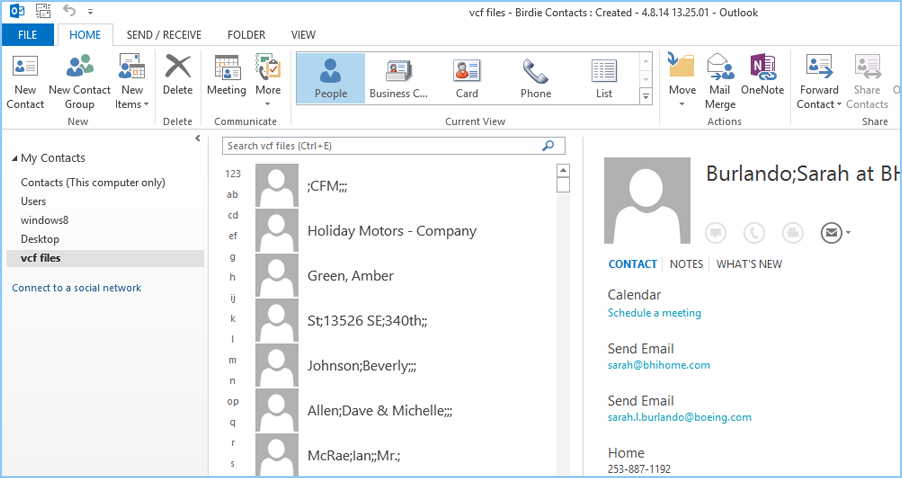Select contact ;CFM;;;
This screenshot has width=902, height=478.
[404, 186]
